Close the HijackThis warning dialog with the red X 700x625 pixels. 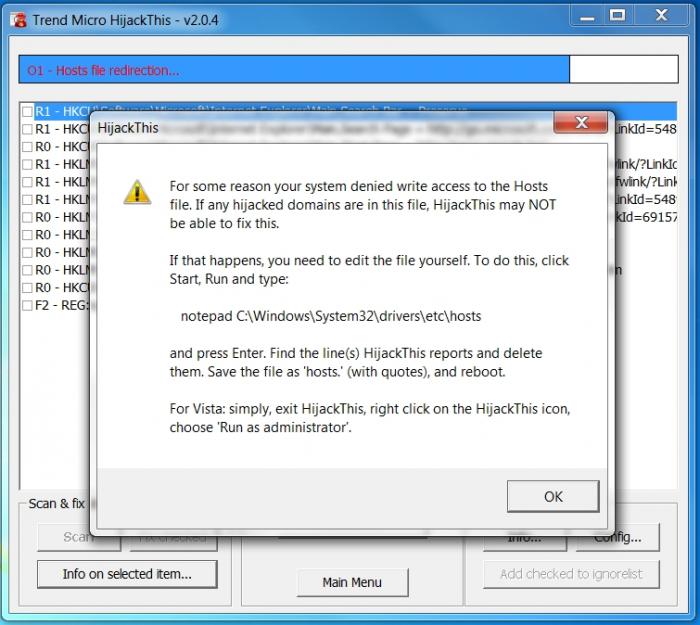[580, 122]
